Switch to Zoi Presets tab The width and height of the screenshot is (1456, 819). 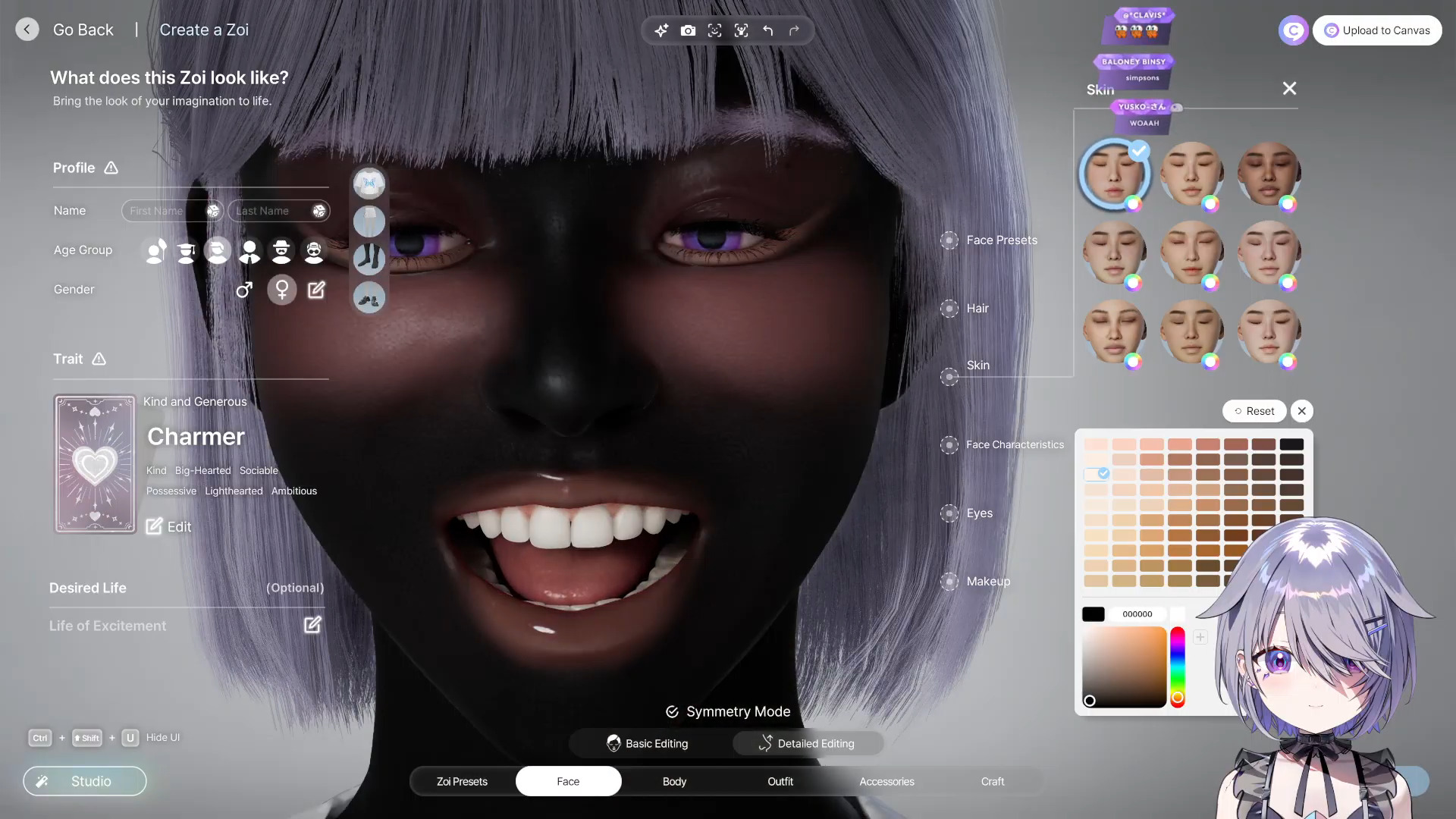click(x=462, y=781)
